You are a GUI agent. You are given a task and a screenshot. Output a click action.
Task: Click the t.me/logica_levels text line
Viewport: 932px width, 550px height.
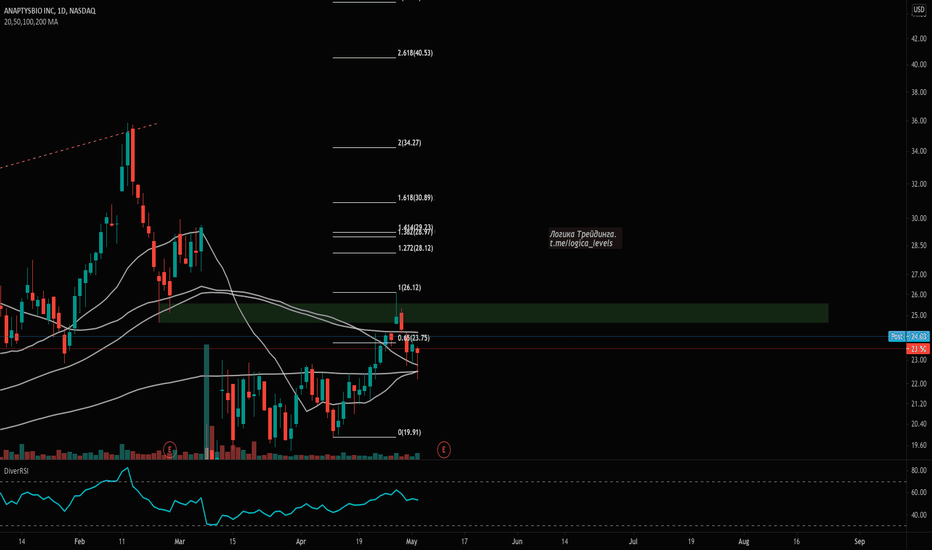point(581,243)
